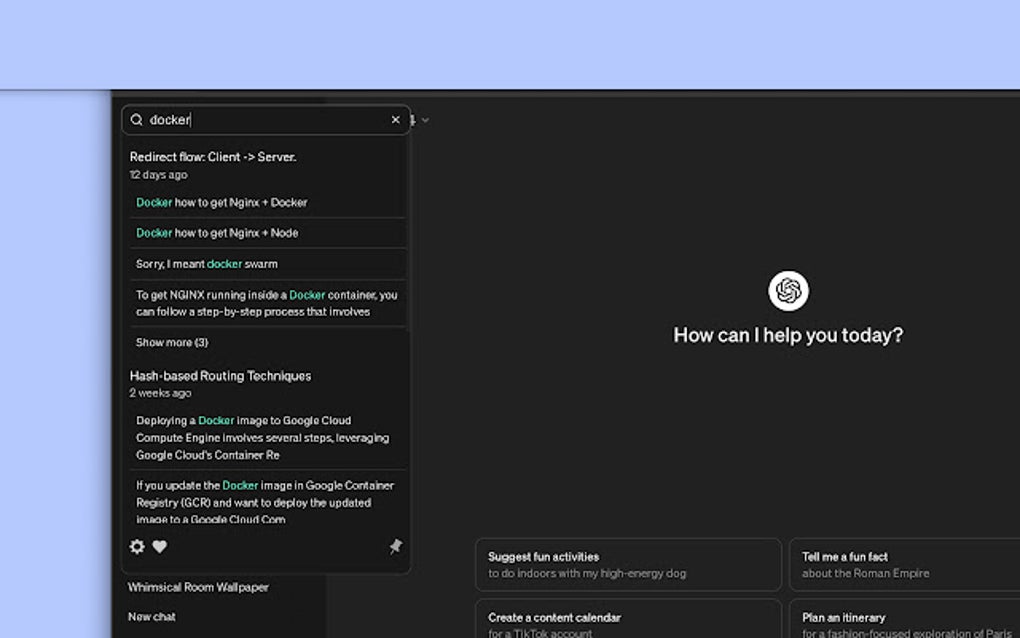Image resolution: width=1020 pixels, height=638 pixels.
Task: Clear the search with the X icon
Action: pyautogui.click(x=395, y=120)
